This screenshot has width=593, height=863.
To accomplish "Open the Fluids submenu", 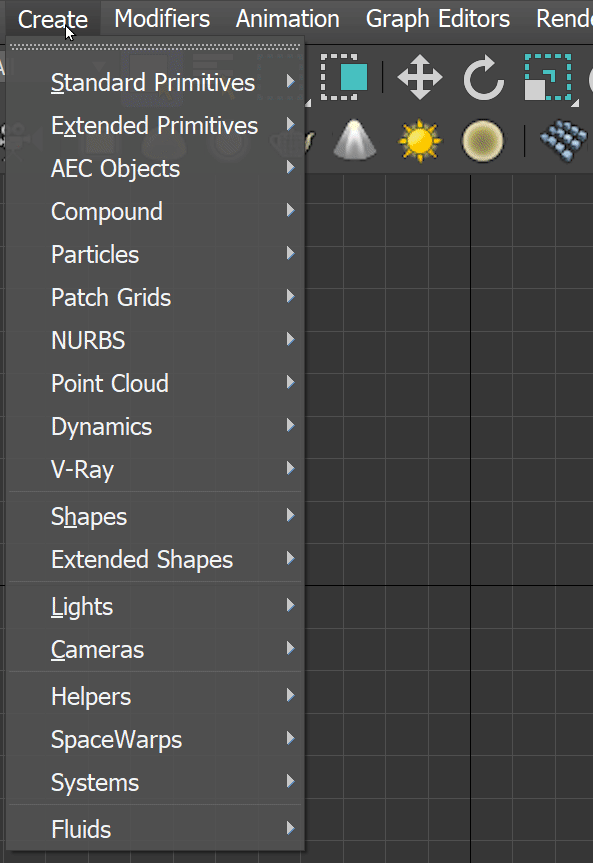I will pyautogui.click(x=81, y=829).
